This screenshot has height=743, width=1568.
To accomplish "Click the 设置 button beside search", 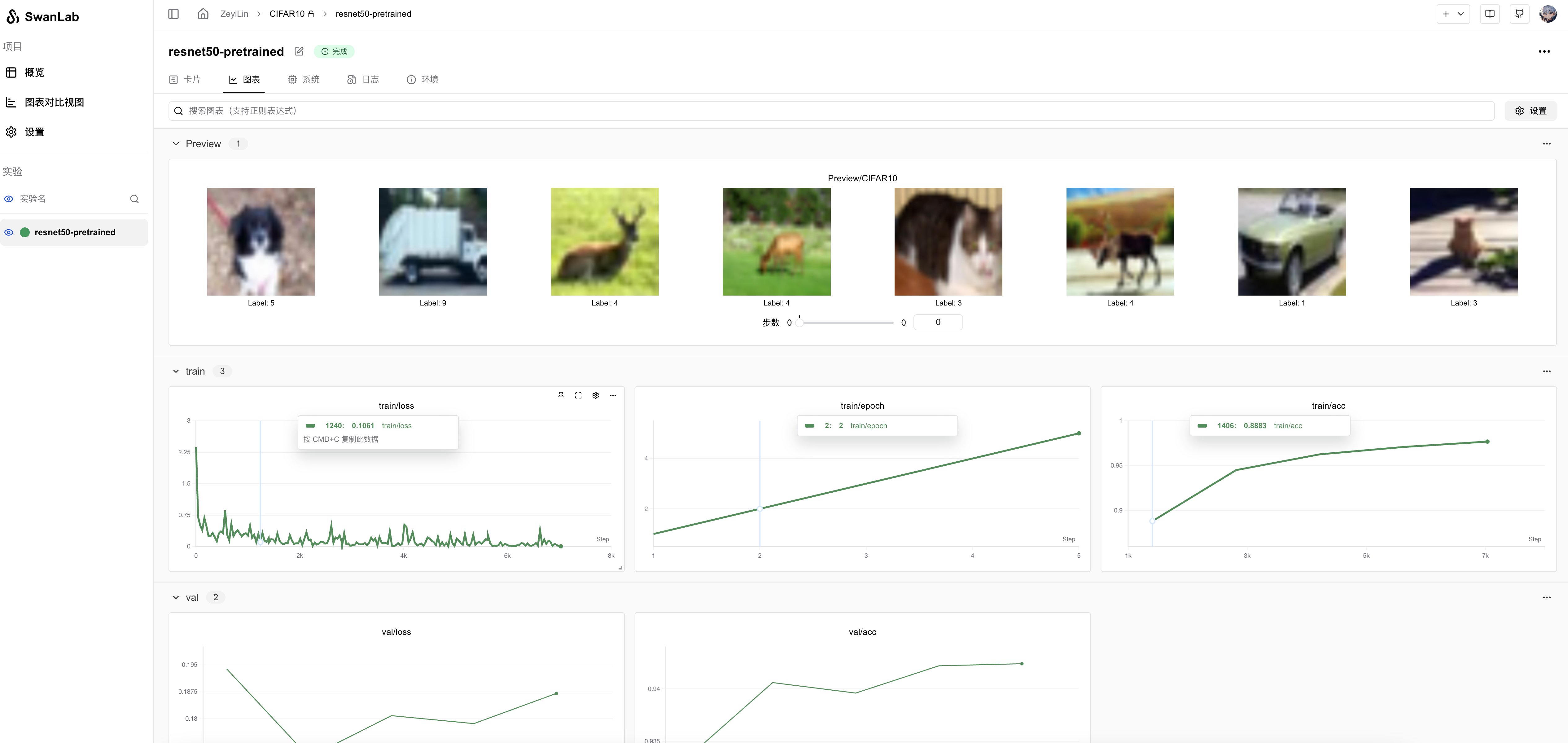I will [x=1530, y=111].
